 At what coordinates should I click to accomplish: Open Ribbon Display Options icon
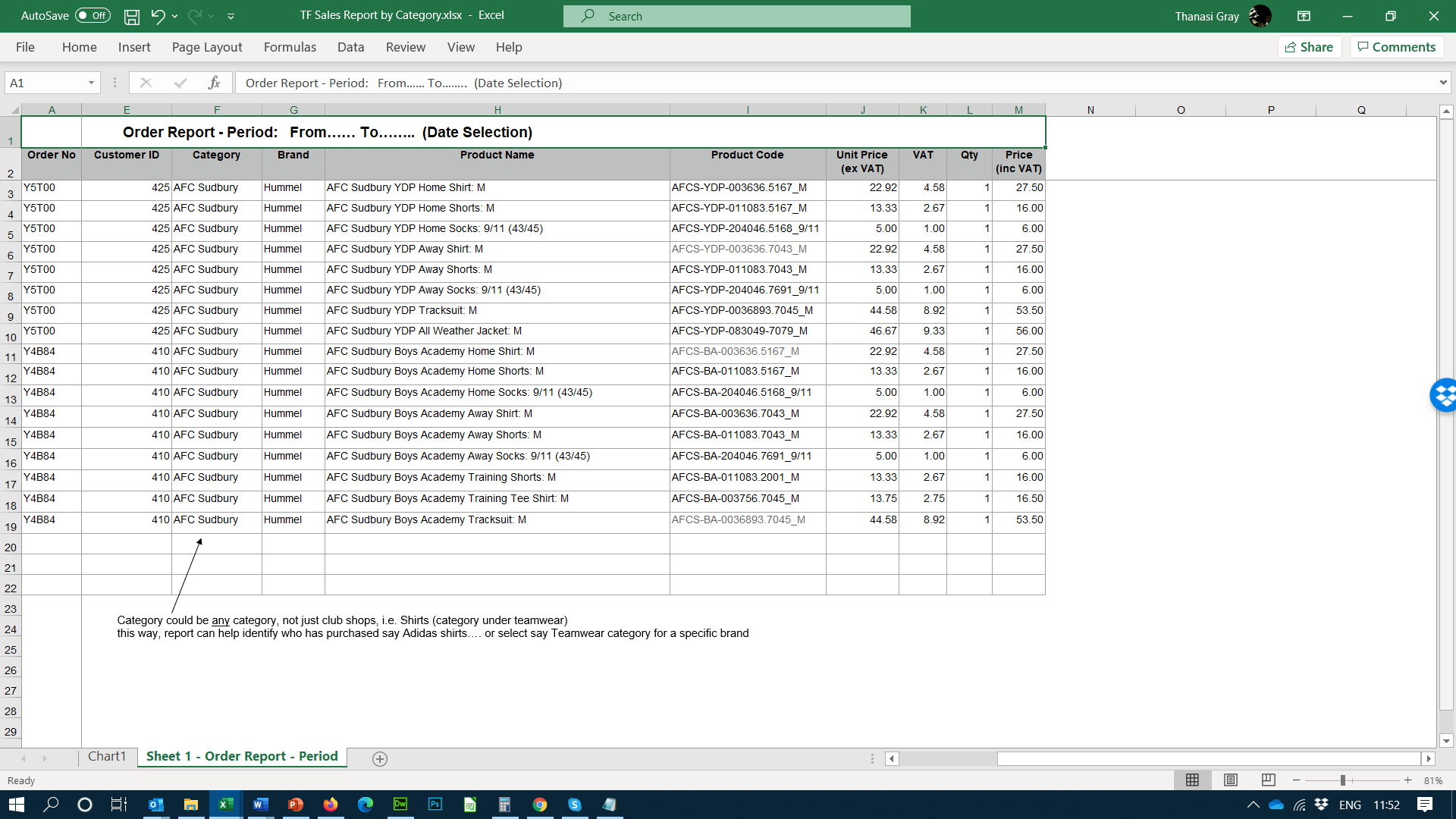click(1304, 16)
